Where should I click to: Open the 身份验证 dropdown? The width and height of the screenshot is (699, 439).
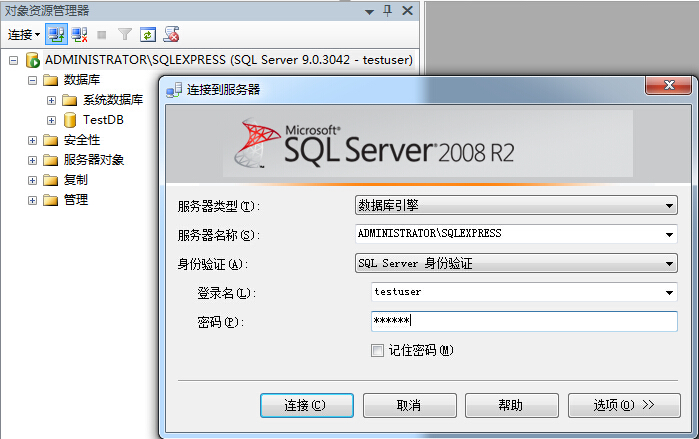click(x=516, y=263)
